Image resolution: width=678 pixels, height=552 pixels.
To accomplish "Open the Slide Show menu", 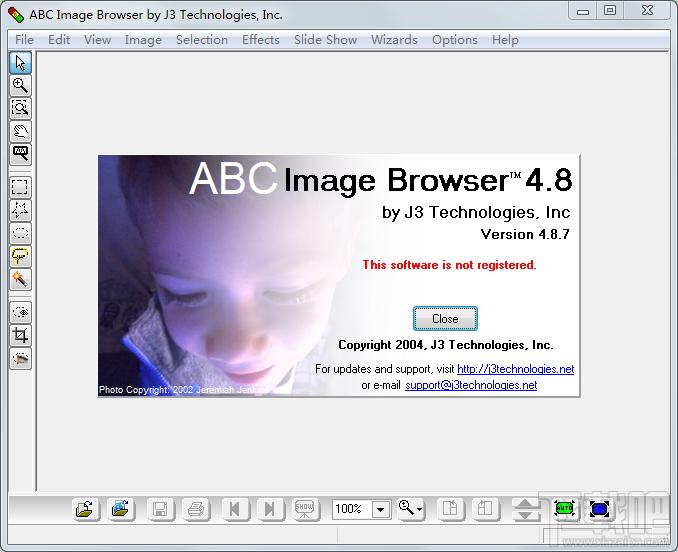I will (326, 40).
